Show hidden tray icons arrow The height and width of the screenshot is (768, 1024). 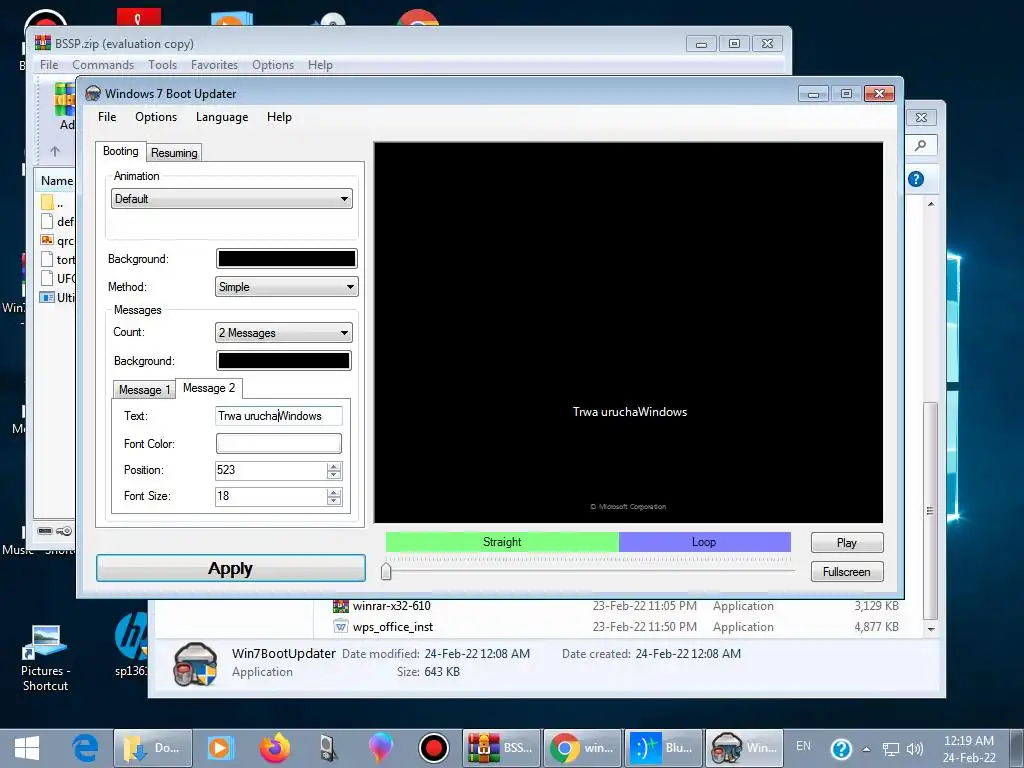tap(867, 749)
